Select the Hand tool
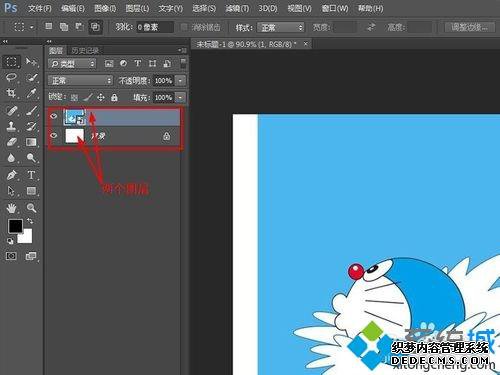 tap(11, 208)
